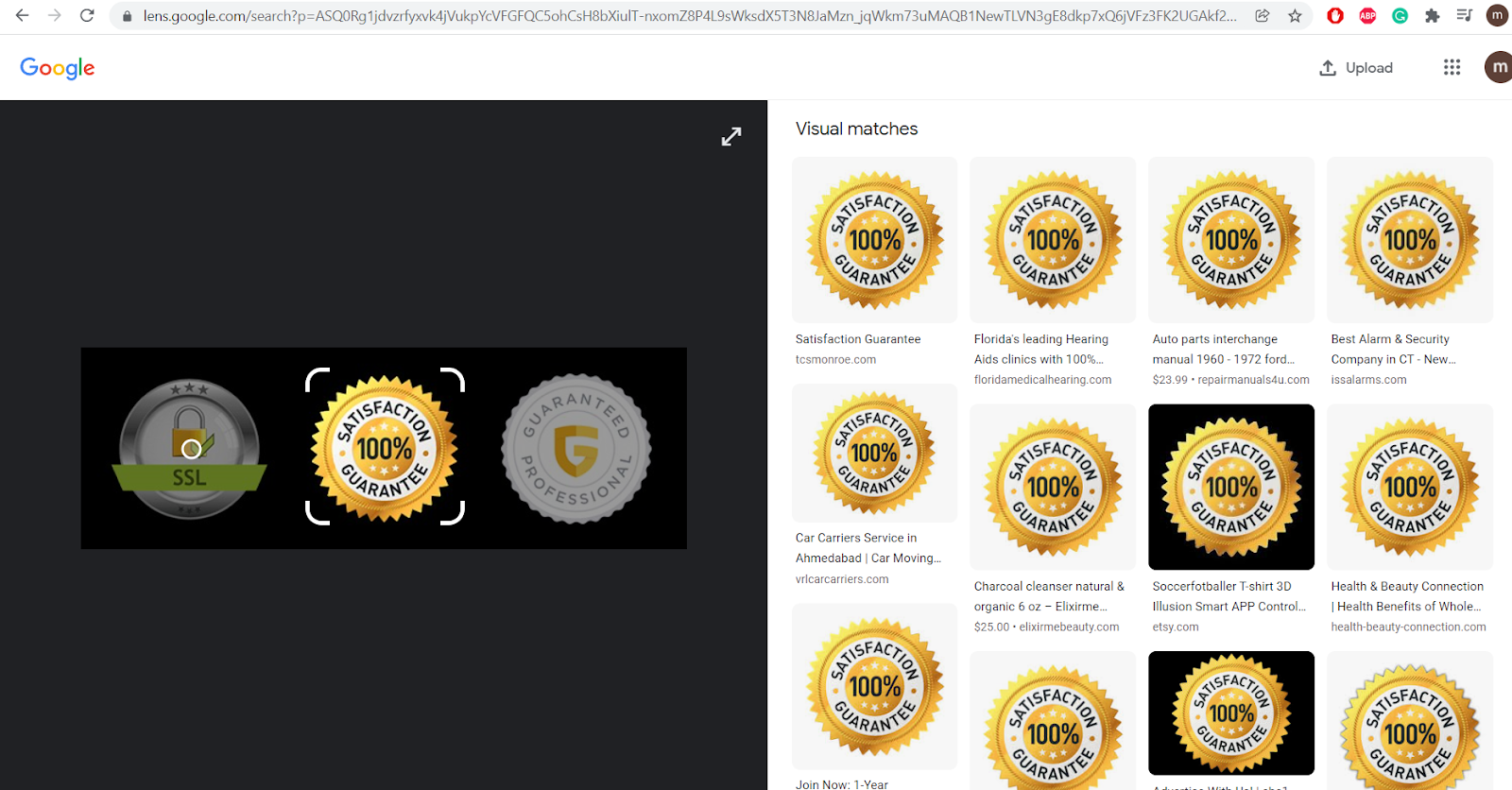Select the Guaranteed Professional grey seal
Viewport: 1512px width, 790px height.
(576, 449)
